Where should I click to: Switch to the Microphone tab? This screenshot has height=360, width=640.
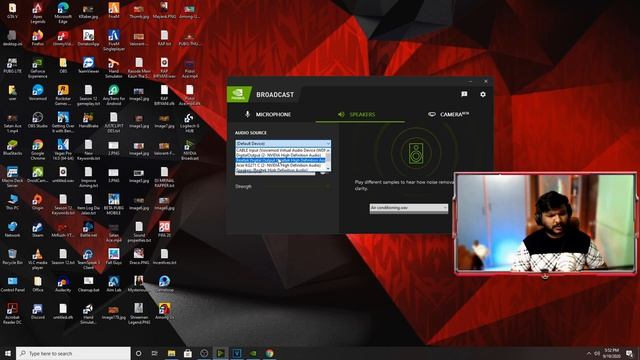268,114
